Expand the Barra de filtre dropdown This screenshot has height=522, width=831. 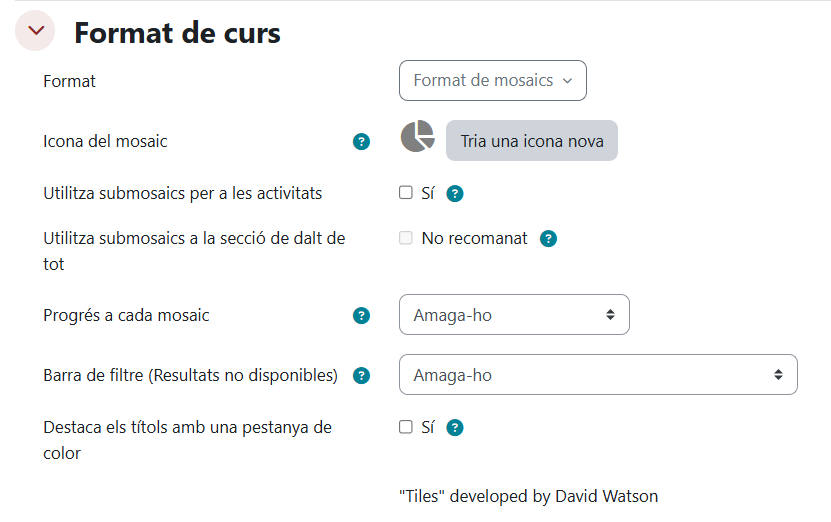[x=597, y=375]
